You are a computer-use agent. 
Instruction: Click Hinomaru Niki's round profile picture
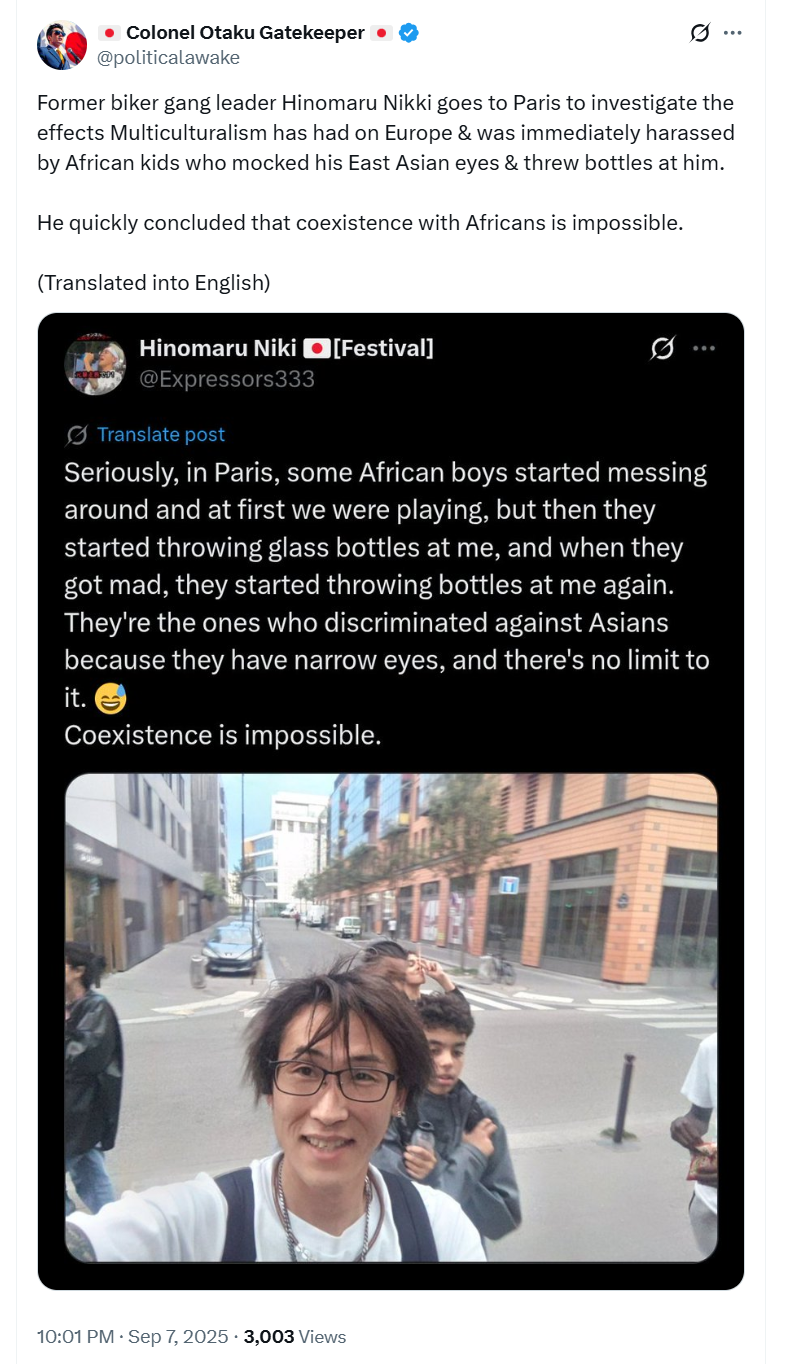pyautogui.click(x=94, y=364)
